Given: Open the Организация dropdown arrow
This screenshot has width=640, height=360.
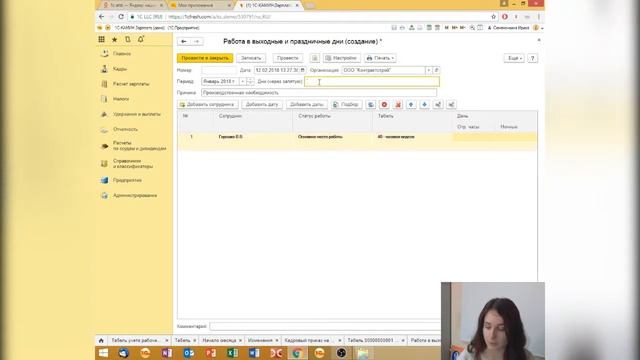Looking at the screenshot, I should coord(429,70).
